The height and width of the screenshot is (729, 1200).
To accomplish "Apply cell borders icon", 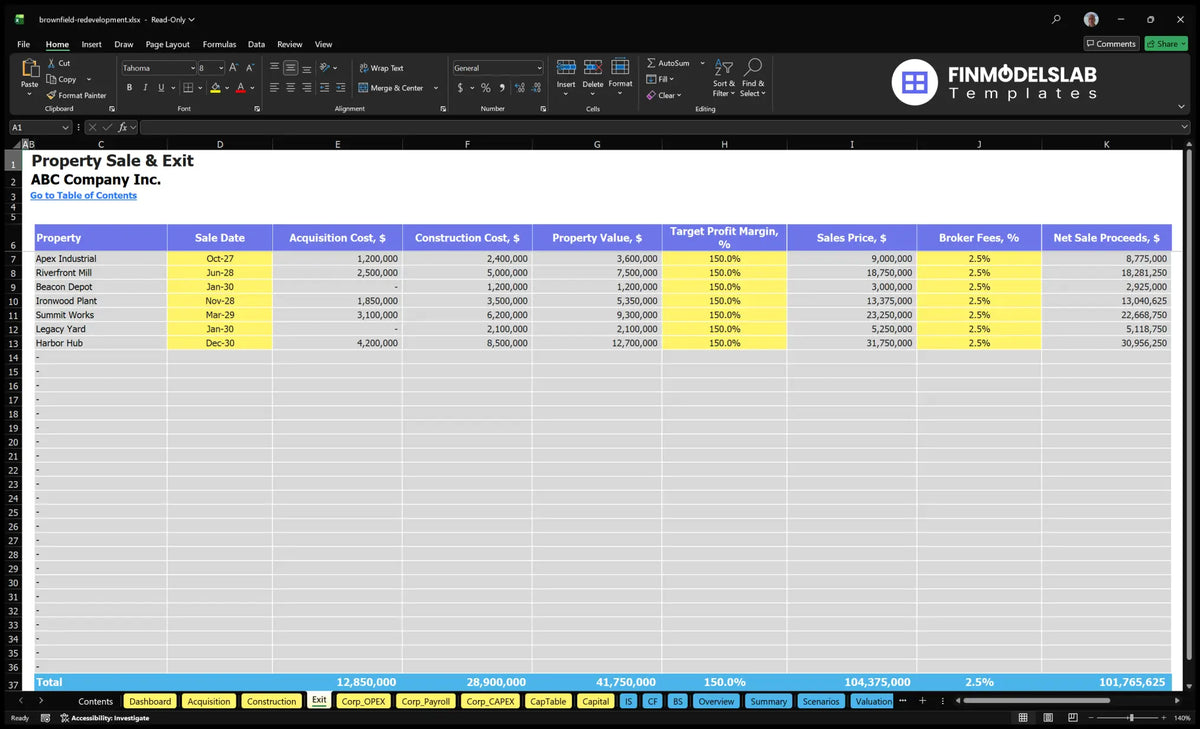I will pos(188,88).
